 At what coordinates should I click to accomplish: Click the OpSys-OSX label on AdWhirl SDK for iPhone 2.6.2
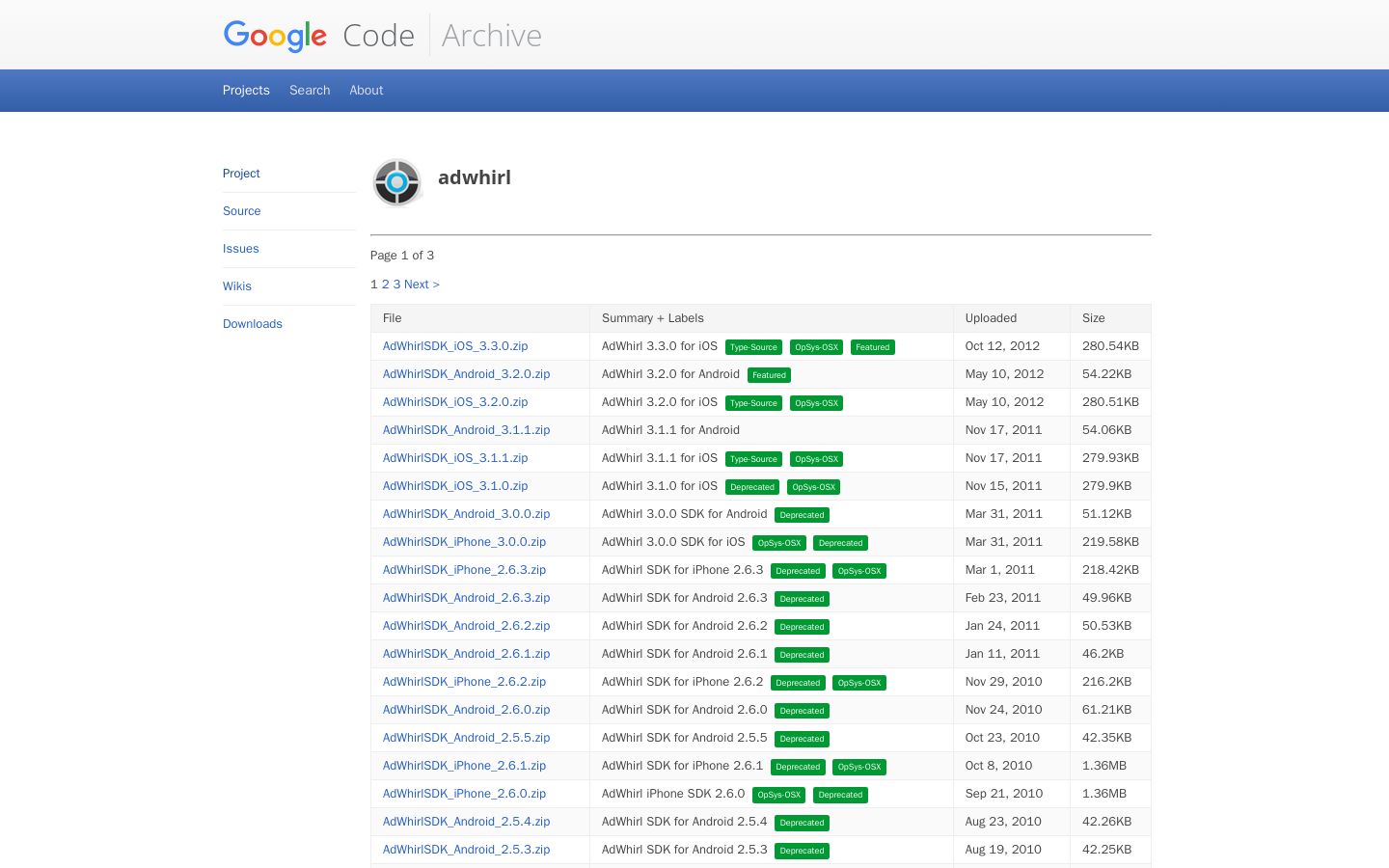coord(859,683)
